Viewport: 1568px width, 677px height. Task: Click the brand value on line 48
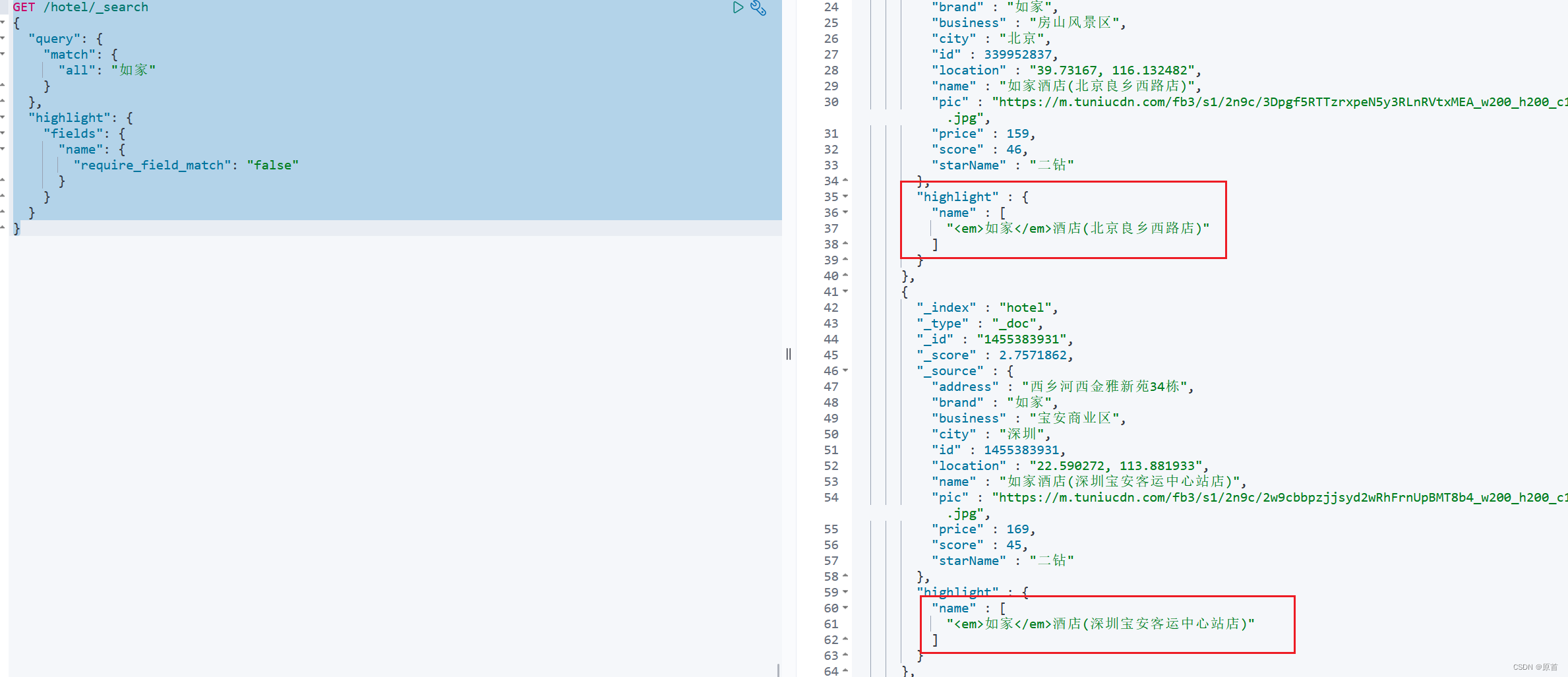(1029, 403)
